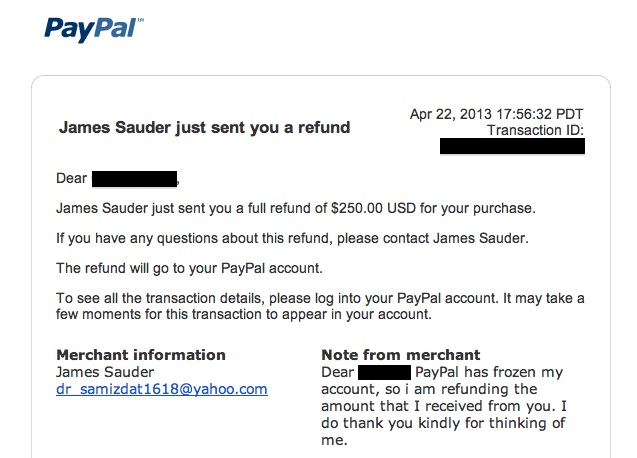Open the dr_samizdat1618@yahoo.com email link
637x458 pixels.
point(162,389)
